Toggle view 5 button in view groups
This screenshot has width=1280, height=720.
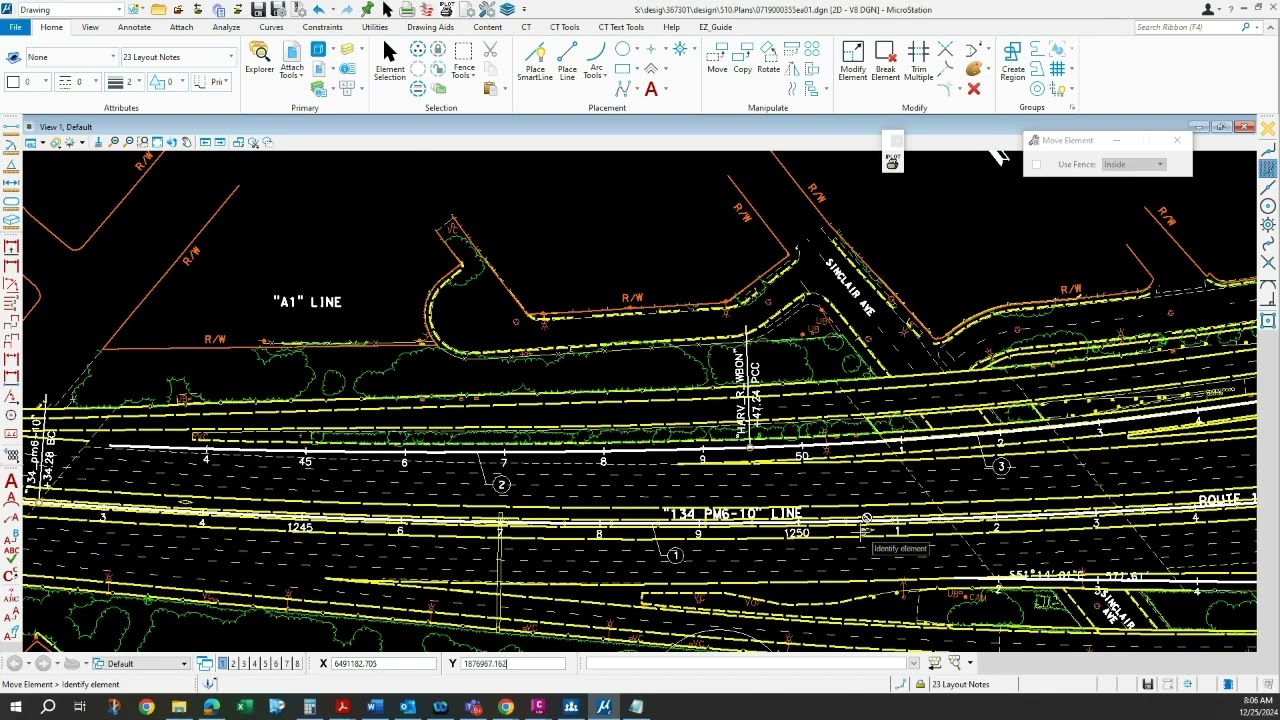[x=265, y=664]
